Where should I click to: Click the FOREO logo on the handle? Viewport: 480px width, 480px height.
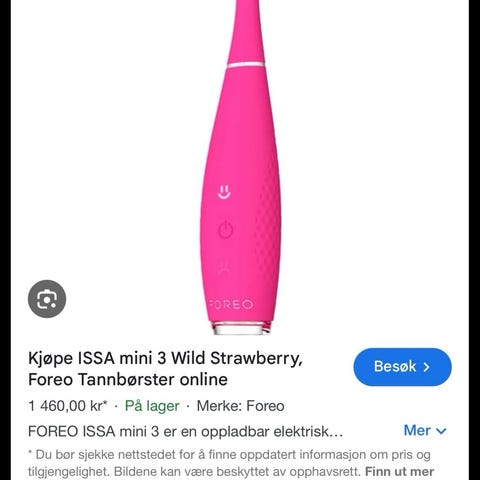click(x=232, y=304)
